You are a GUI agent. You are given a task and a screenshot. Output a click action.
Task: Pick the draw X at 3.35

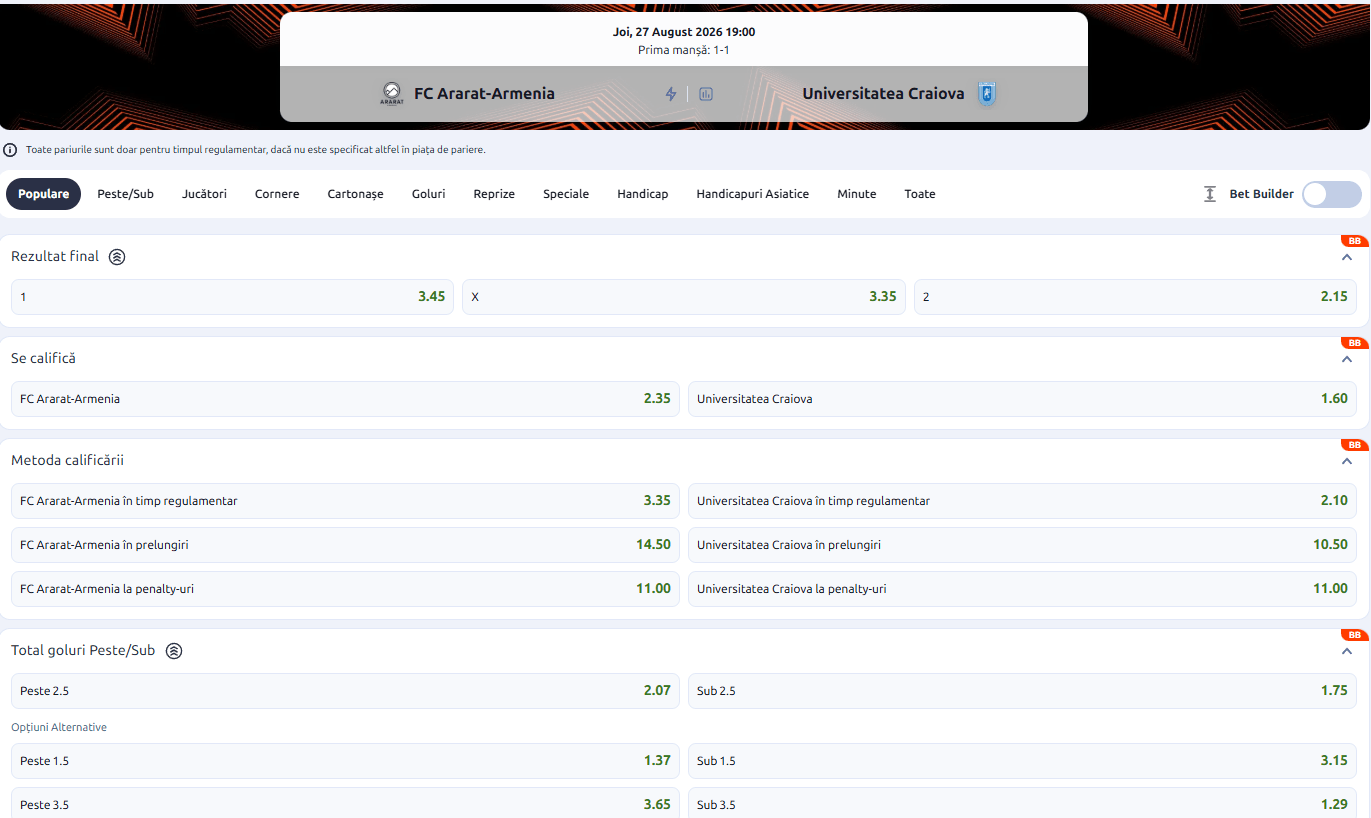[x=684, y=297]
